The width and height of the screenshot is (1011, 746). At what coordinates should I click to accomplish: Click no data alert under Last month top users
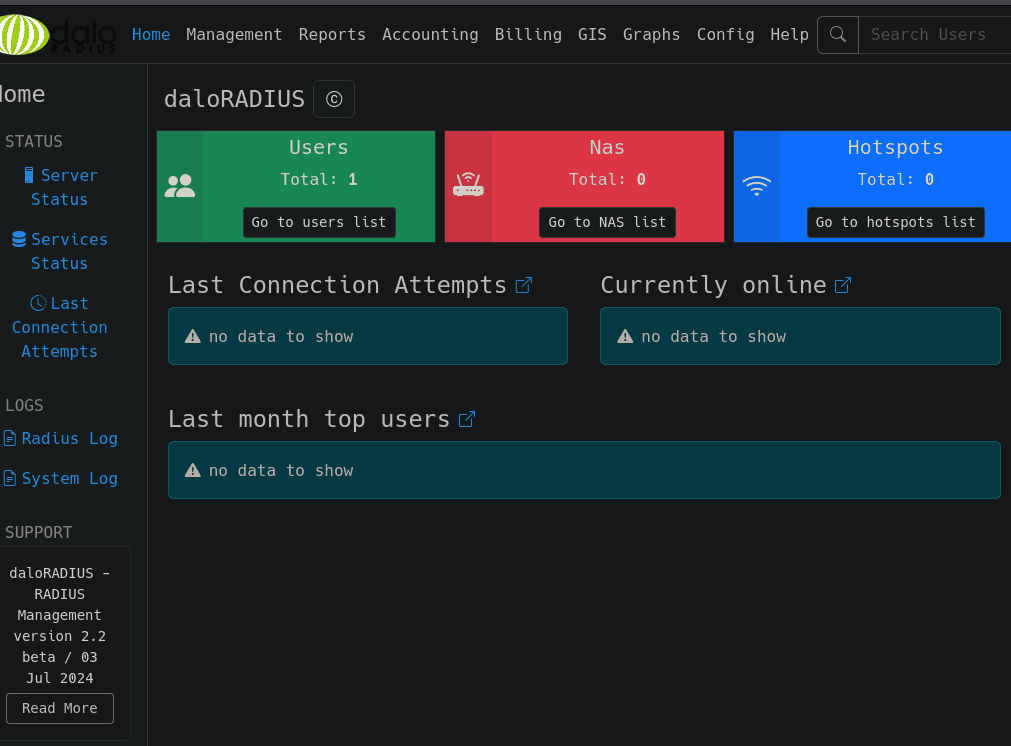[584, 470]
